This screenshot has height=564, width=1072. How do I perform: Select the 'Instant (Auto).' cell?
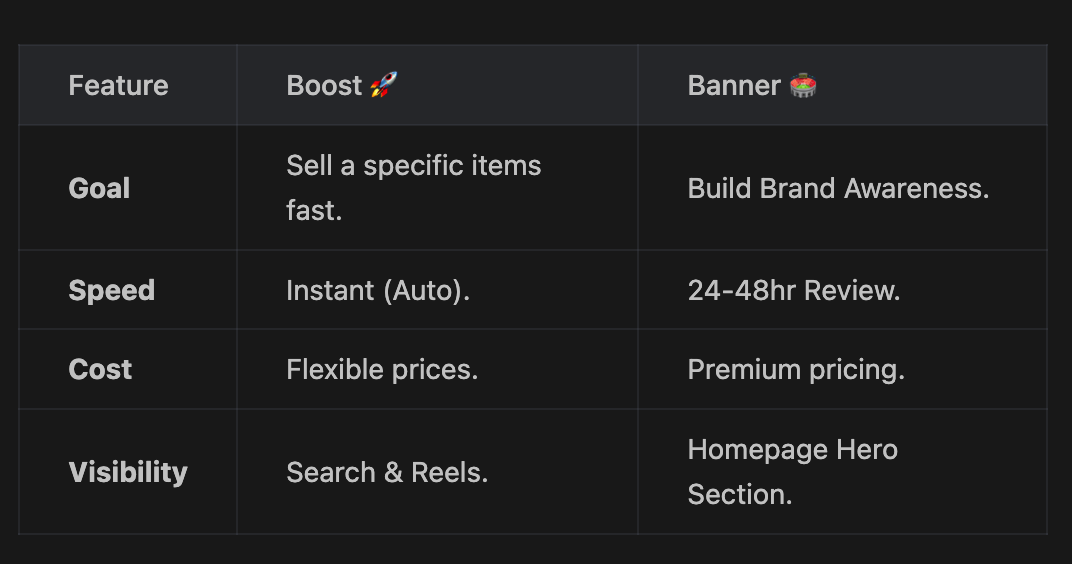[377, 291]
